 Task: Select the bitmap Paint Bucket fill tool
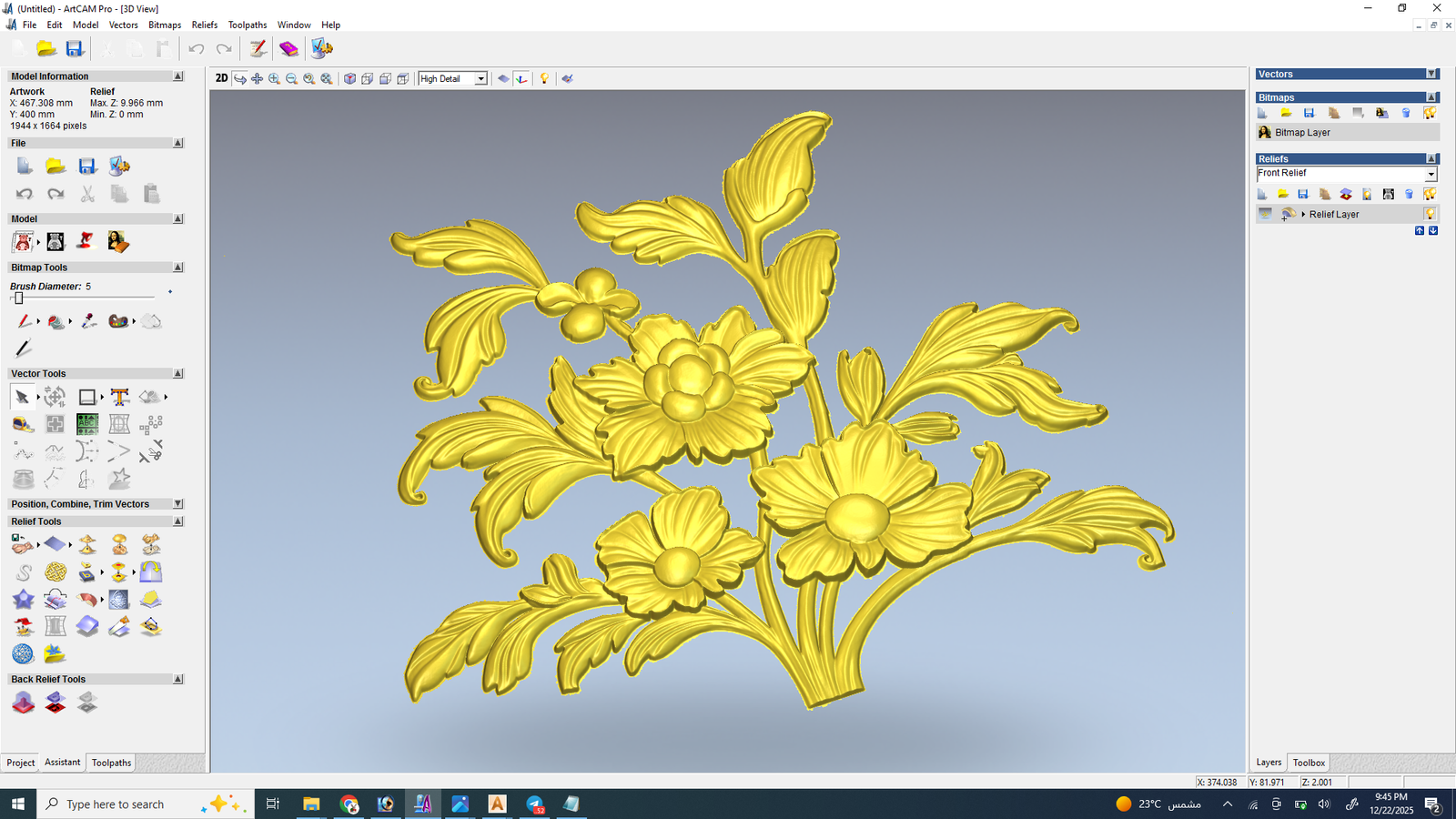(56, 321)
